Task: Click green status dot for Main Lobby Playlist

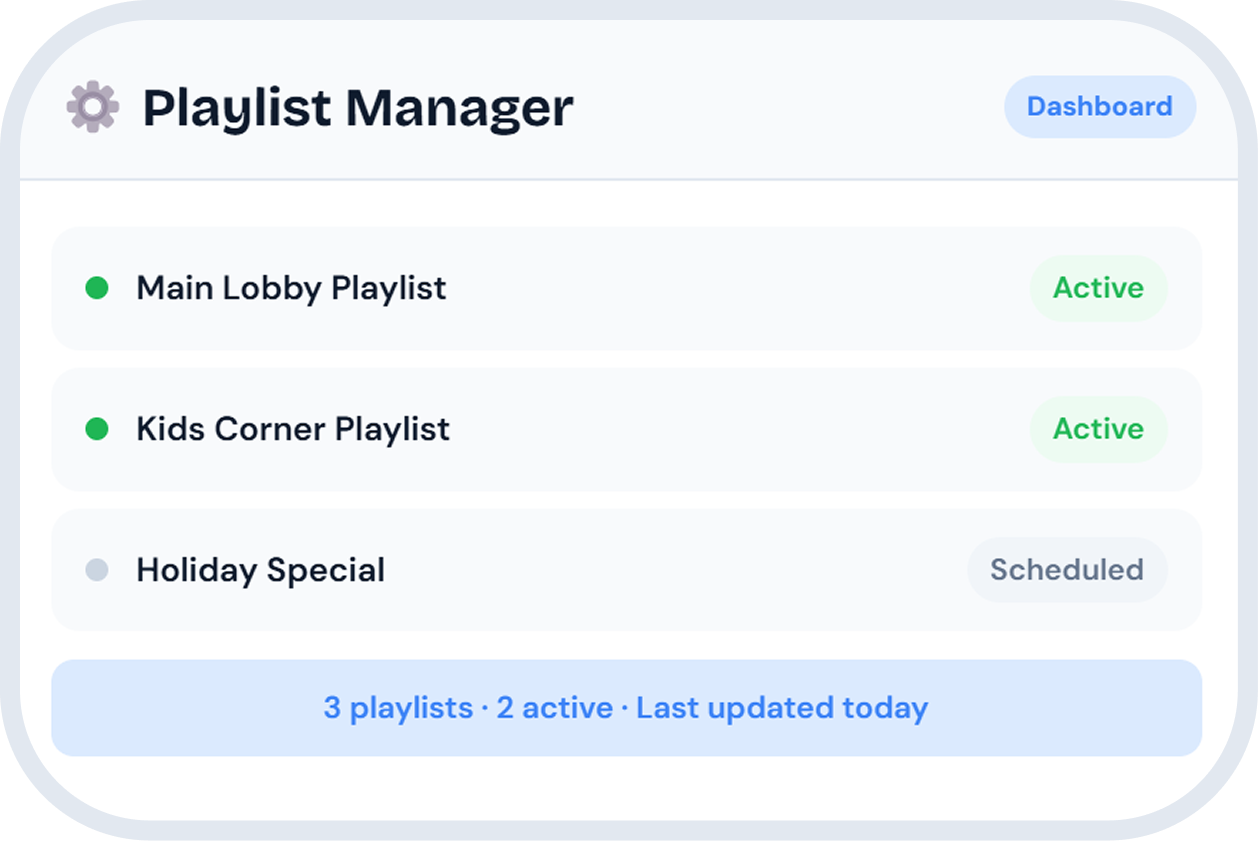Action: 97,289
